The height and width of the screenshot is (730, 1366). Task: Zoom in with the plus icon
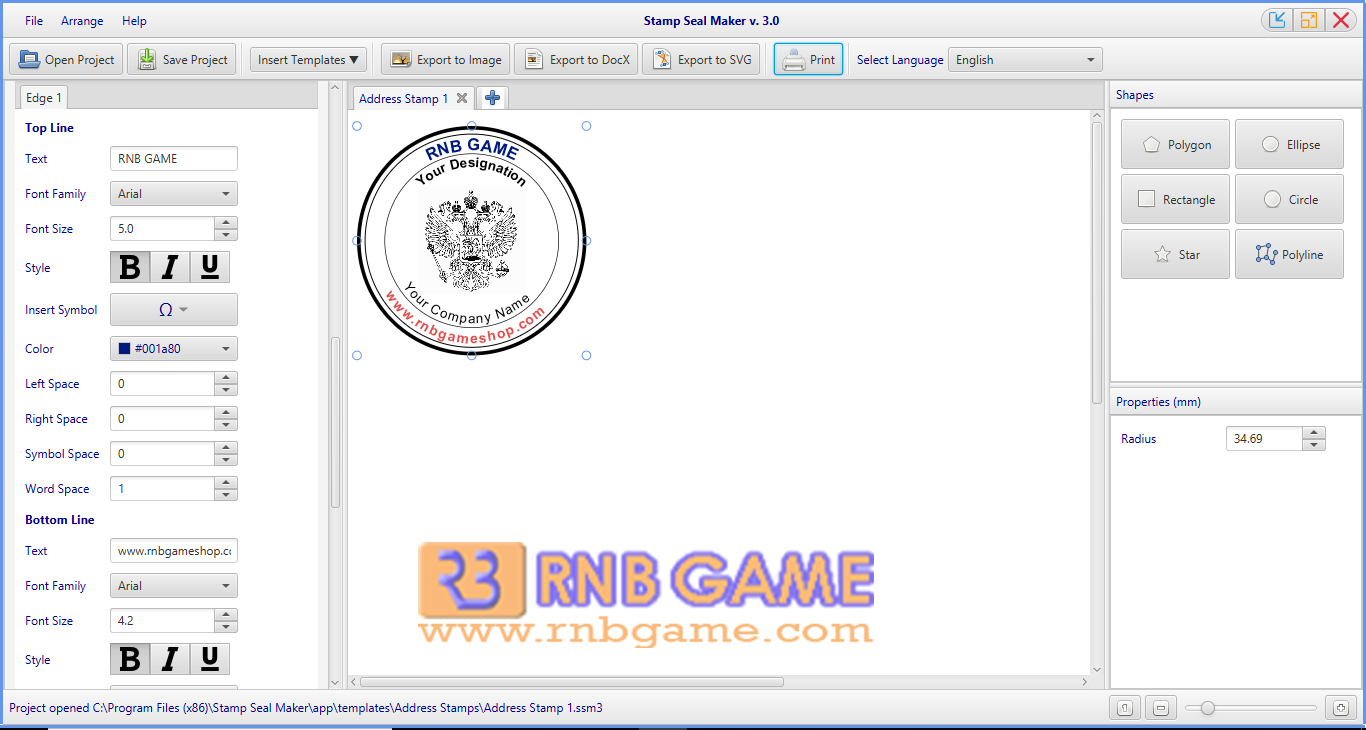tap(1340, 708)
